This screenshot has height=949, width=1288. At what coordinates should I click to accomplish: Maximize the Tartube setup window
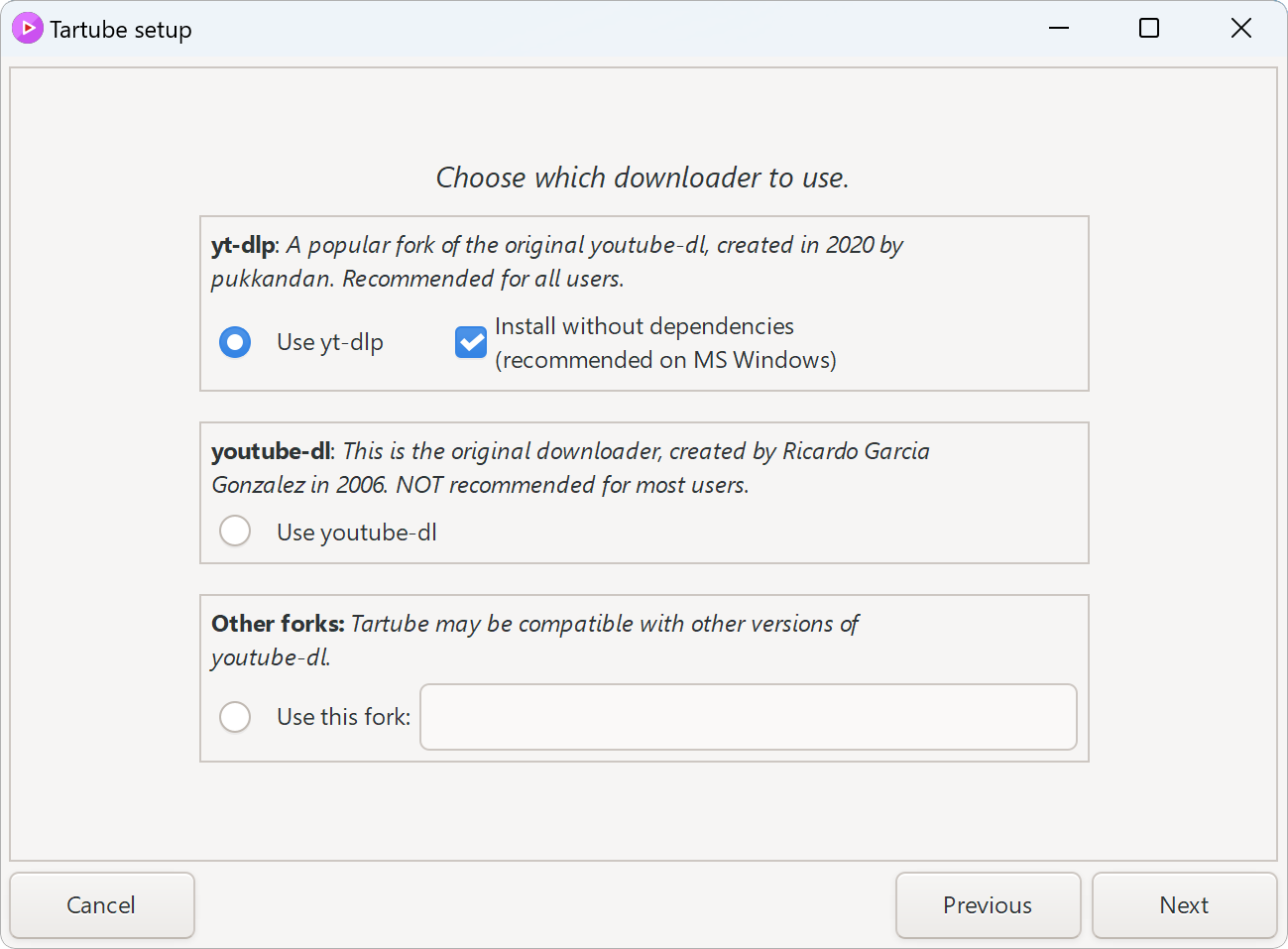[x=1149, y=28]
